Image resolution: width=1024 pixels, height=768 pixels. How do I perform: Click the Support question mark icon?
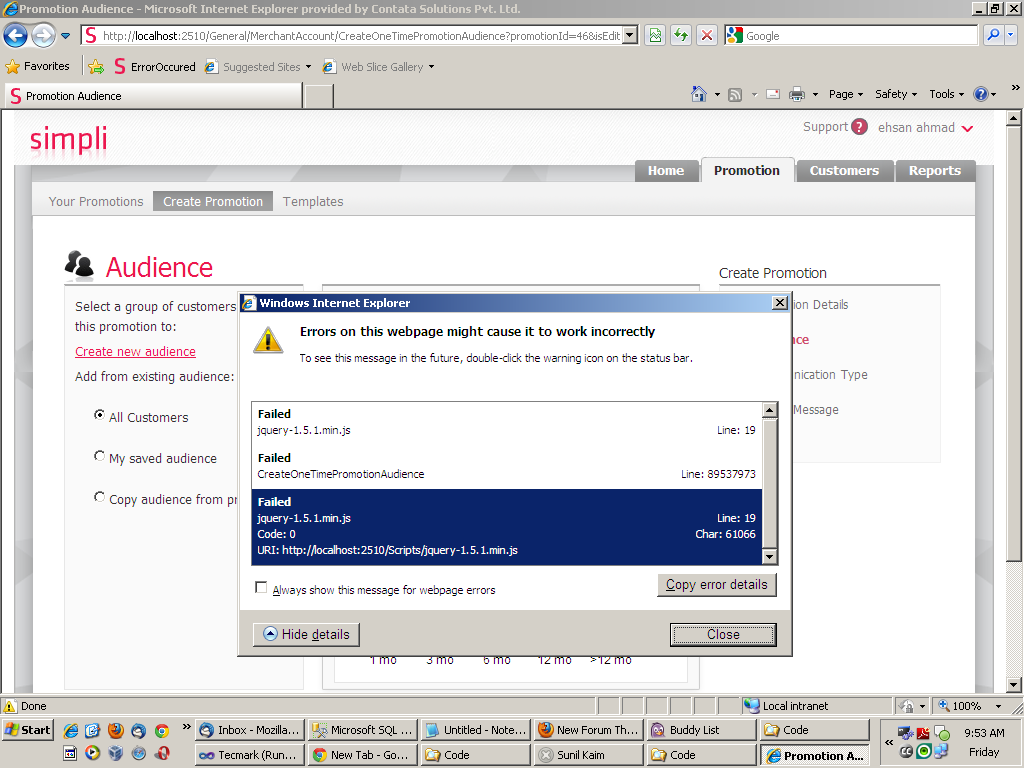tap(859, 127)
